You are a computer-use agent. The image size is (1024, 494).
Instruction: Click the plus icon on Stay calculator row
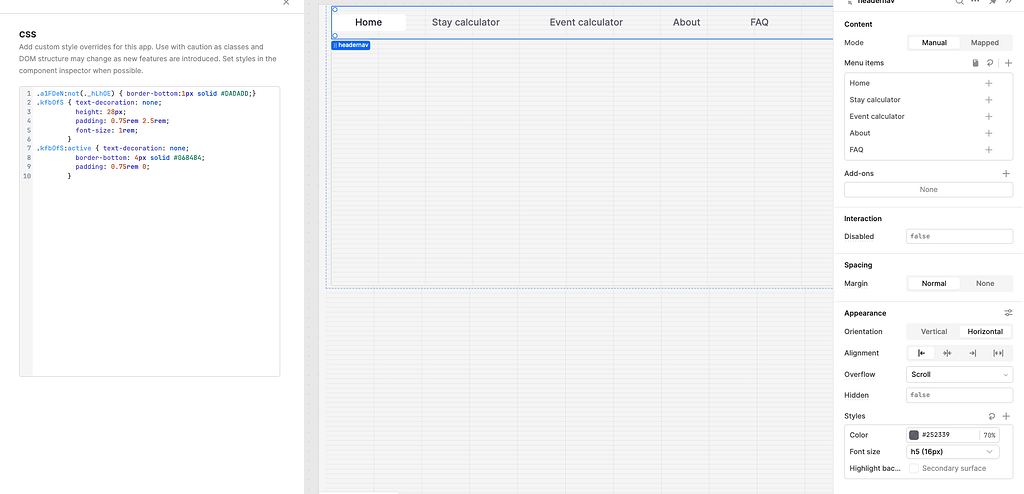pos(989,100)
